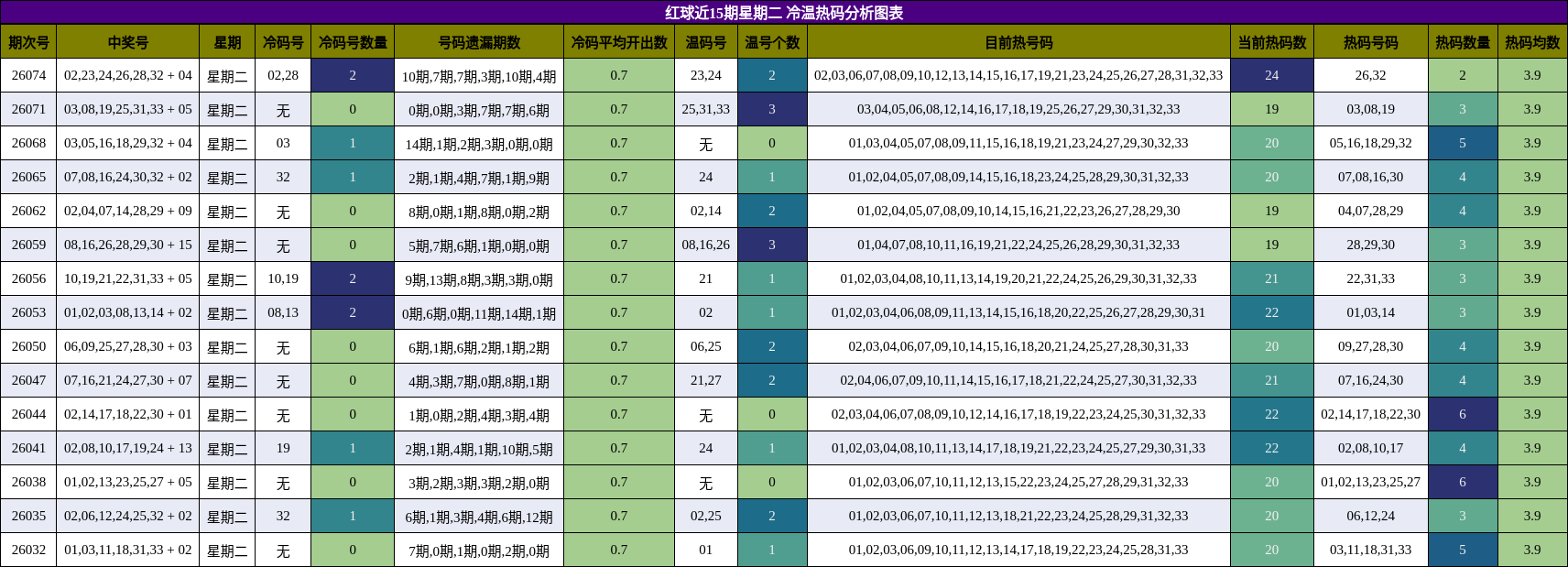Select winning numbers 02,08,10,17,19,24 + 13
The height and width of the screenshot is (567, 1568).
point(128,448)
